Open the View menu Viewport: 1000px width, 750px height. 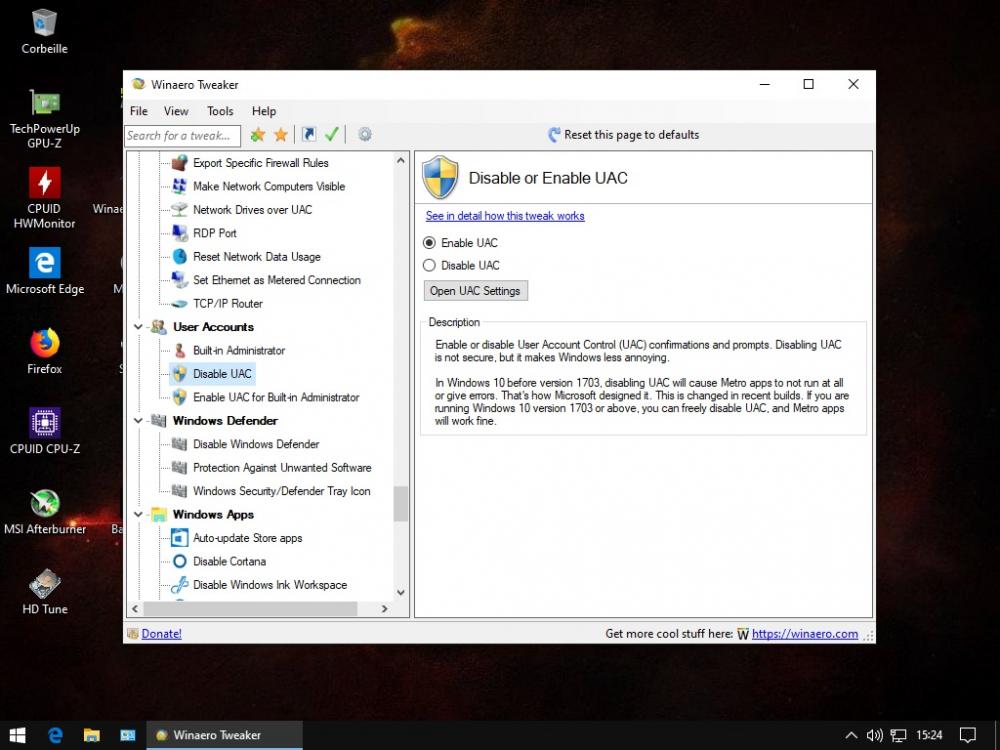(x=176, y=111)
